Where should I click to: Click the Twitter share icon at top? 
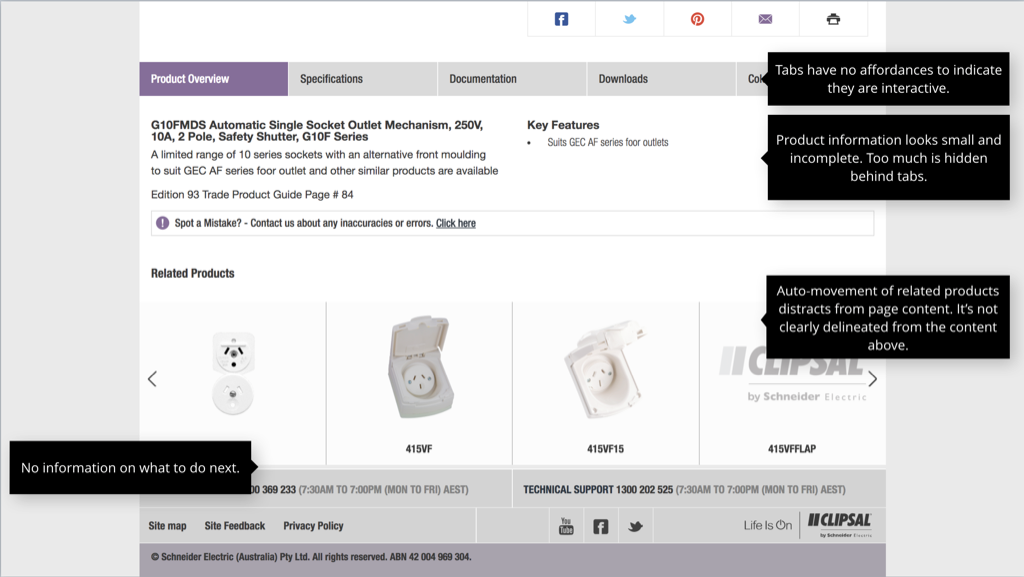tap(629, 19)
